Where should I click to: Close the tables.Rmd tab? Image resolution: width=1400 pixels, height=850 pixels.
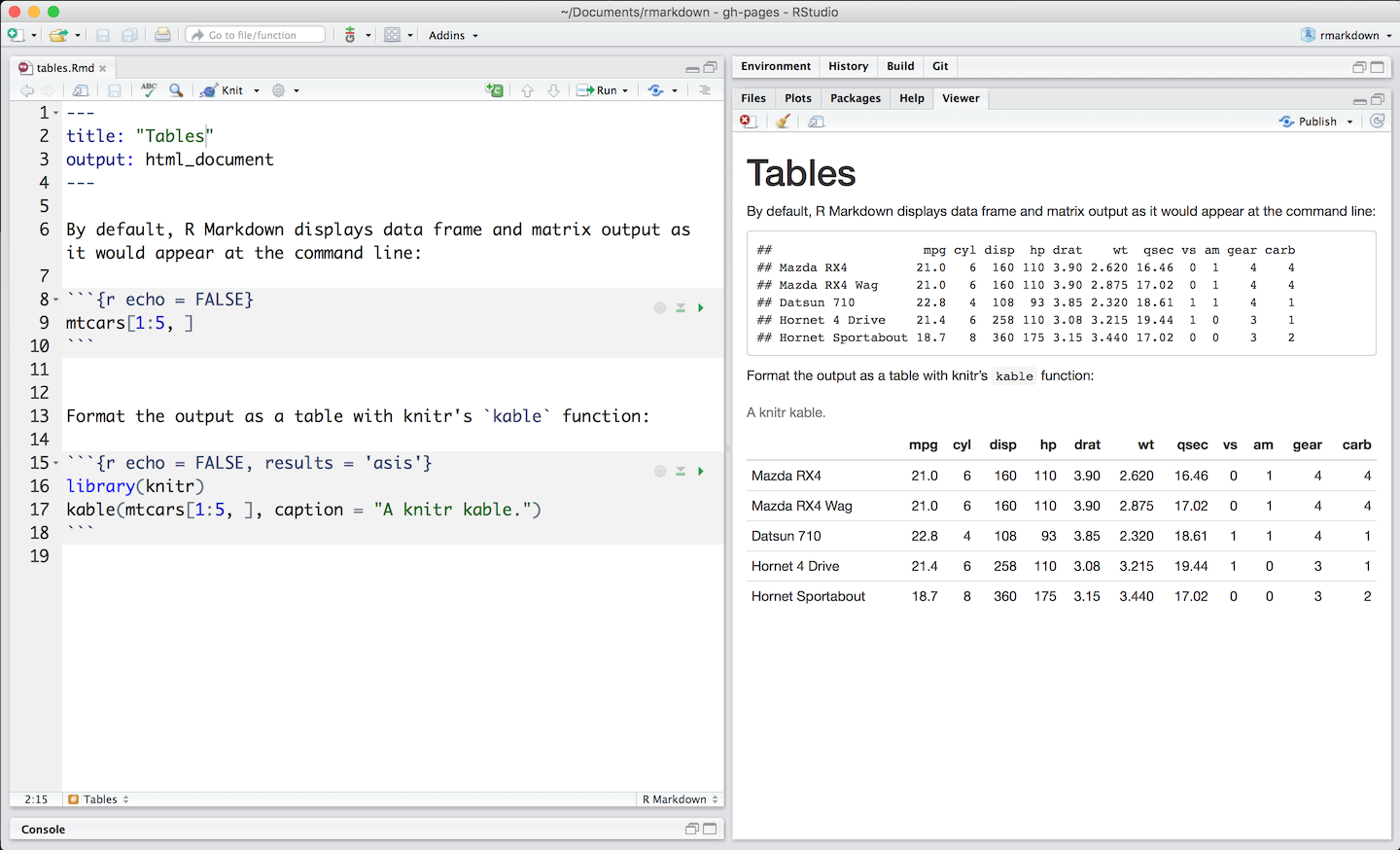103,69
